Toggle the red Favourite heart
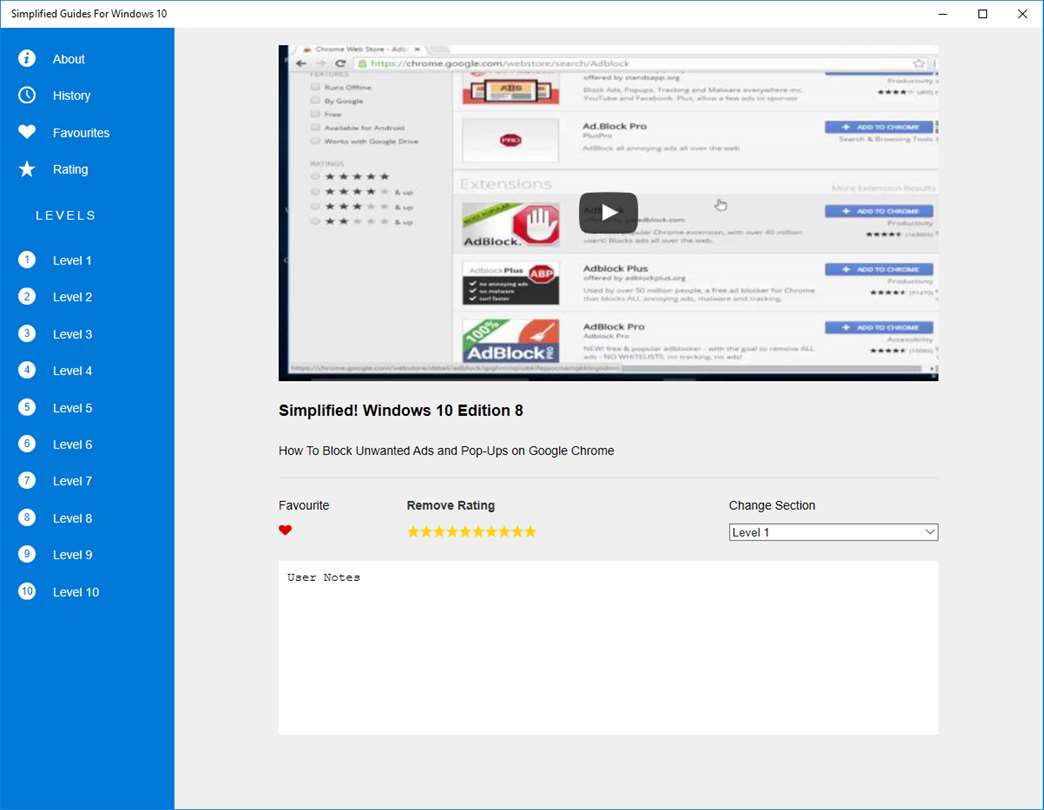The height and width of the screenshot is (810, 1044). click(285, 530)
